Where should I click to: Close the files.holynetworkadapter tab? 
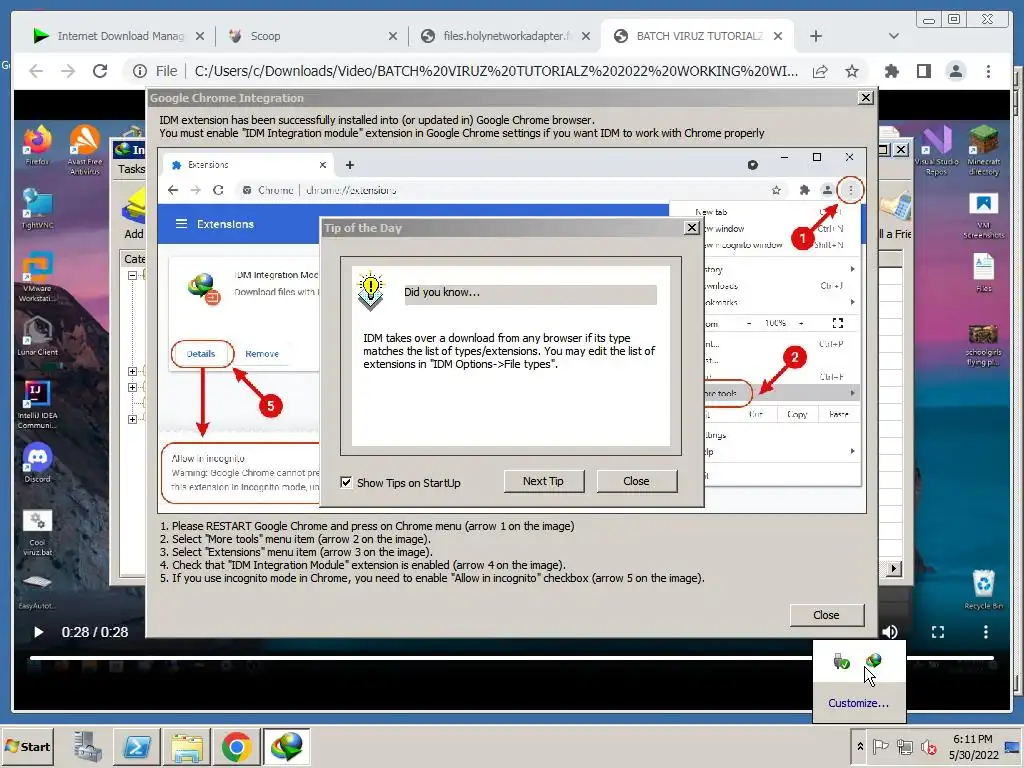click(x=586, y=37)
